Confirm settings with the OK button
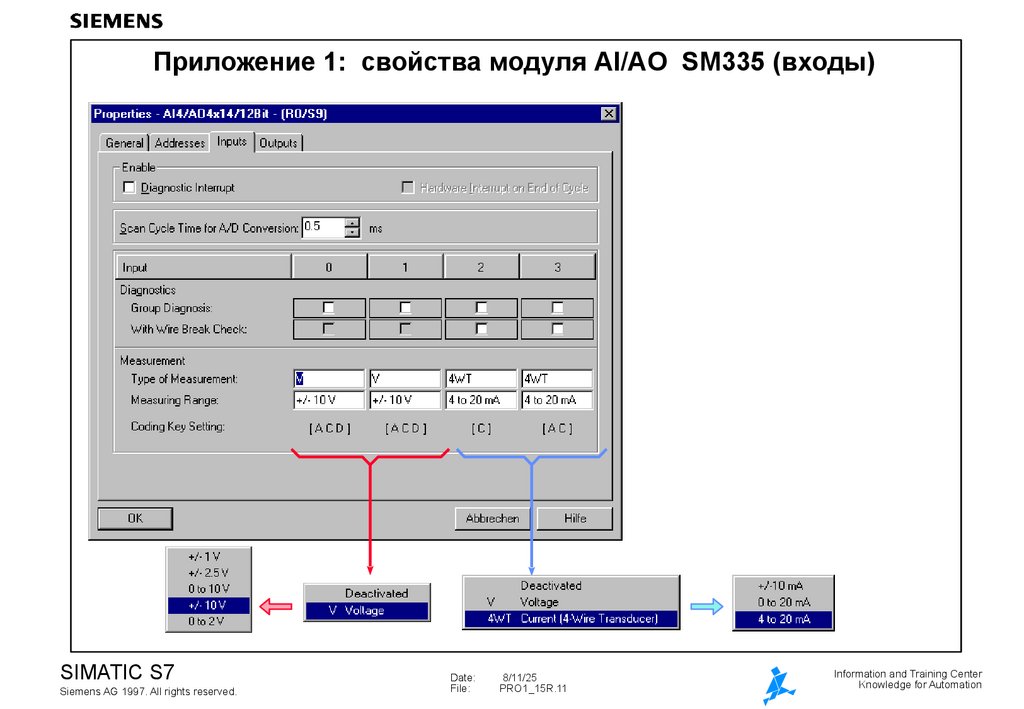 (135, 518)
